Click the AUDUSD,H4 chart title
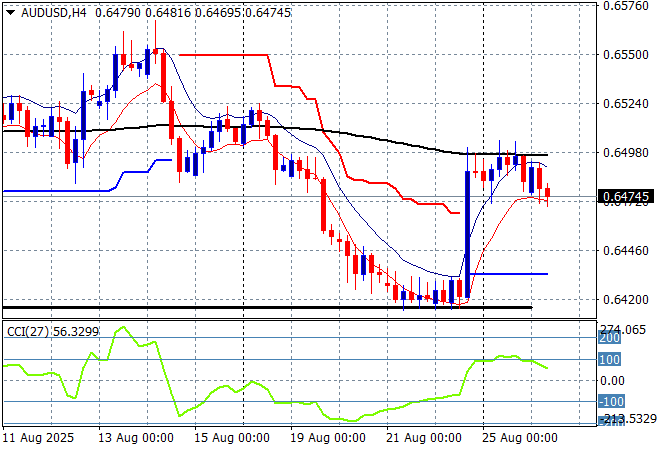660x450 pixels. pos(46,11)
